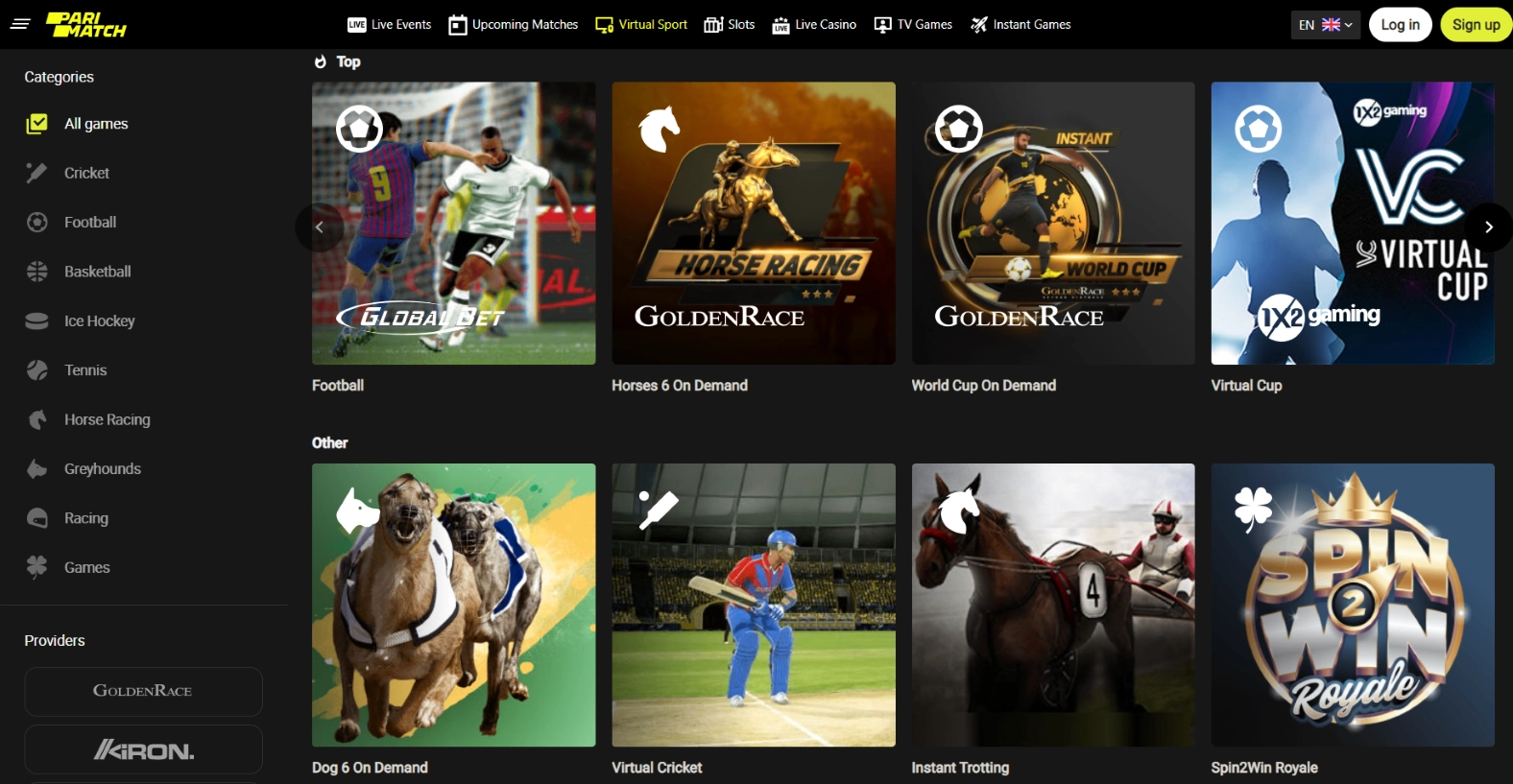Click the Spin2Win Royale title text
This screenshot has width=1513, height=784.
[1264, 768]
